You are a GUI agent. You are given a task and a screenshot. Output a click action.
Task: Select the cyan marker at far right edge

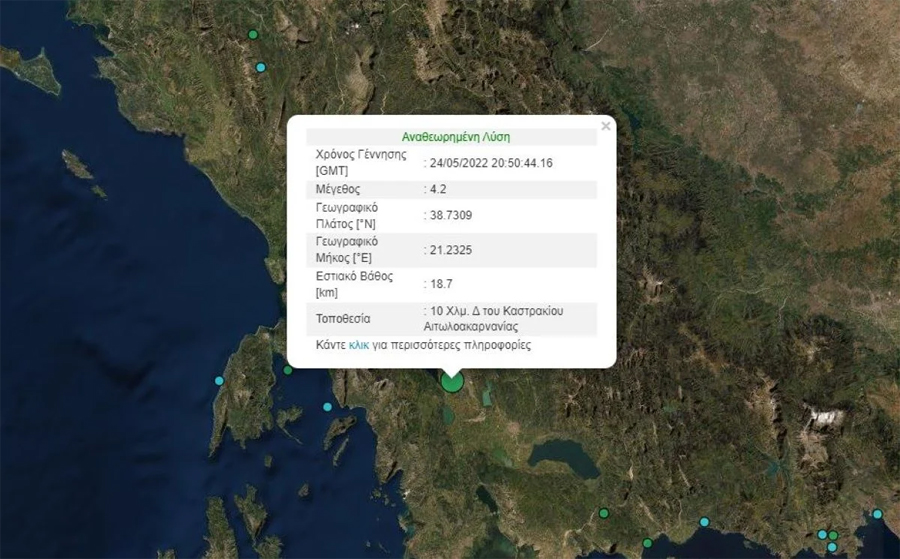pyautogui.click(x=877, y=514)
